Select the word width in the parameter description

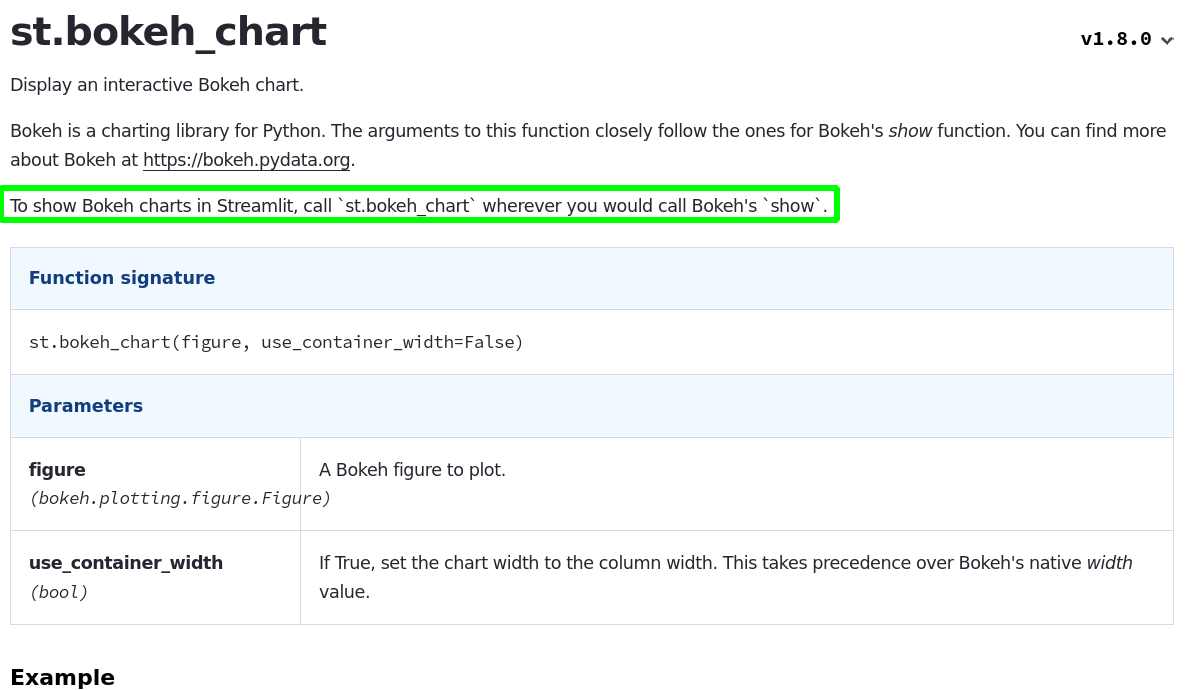pyautogui.click(x=1109, y=563)
